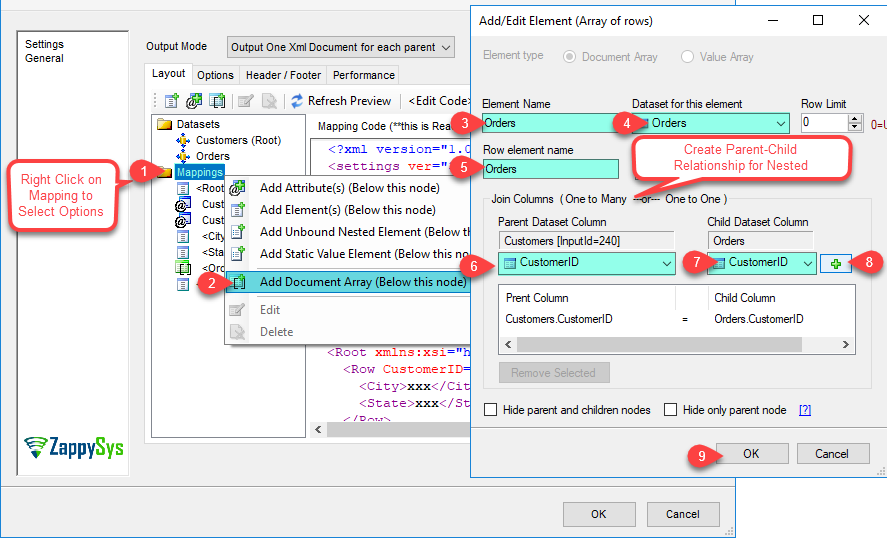Viewport: 887px width, 538px height.
Task: Click the first Cust attribute @ icon
Action: click(183, 204)
